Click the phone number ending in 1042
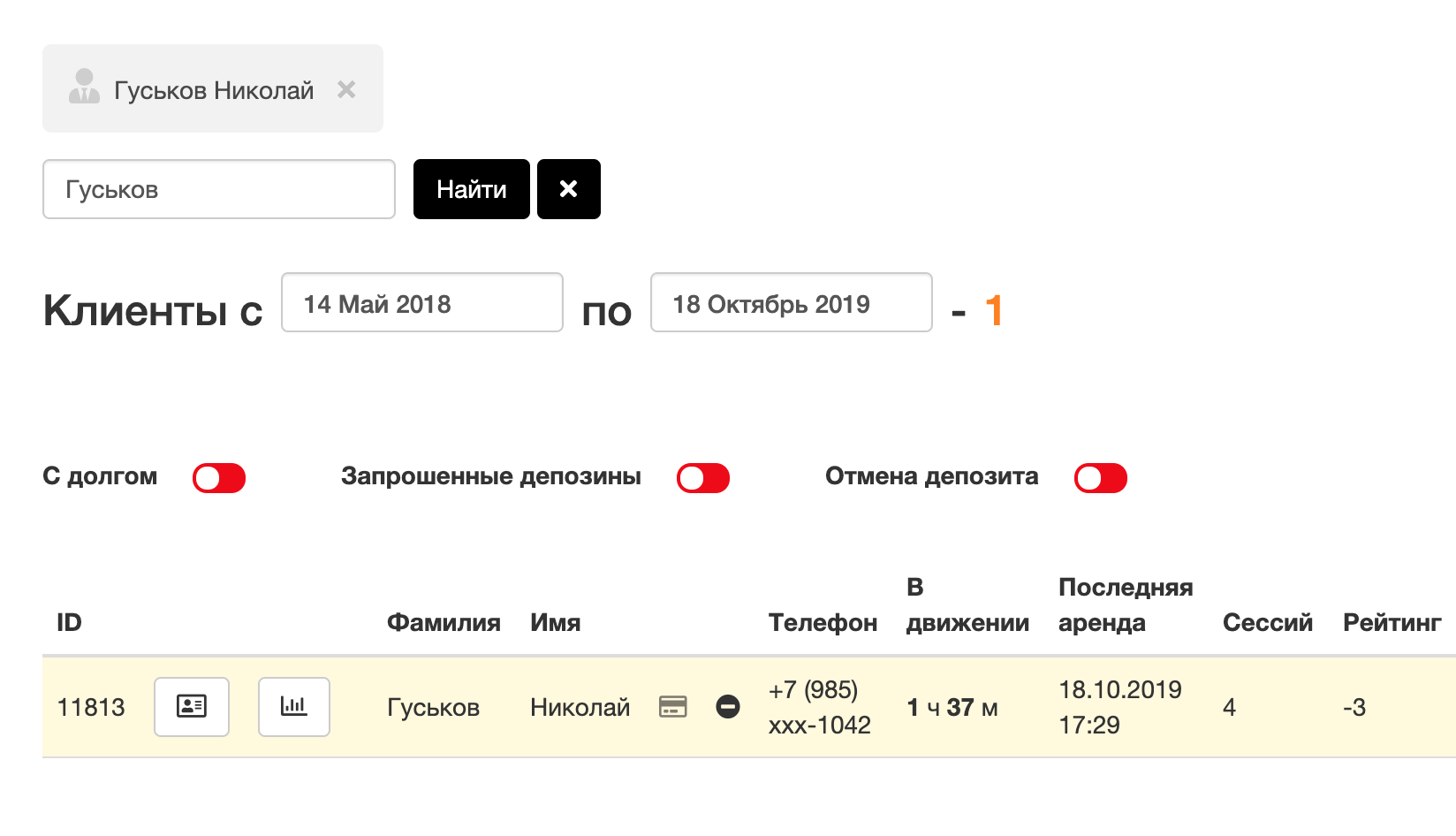1456x836 pixels. [819, 707]
